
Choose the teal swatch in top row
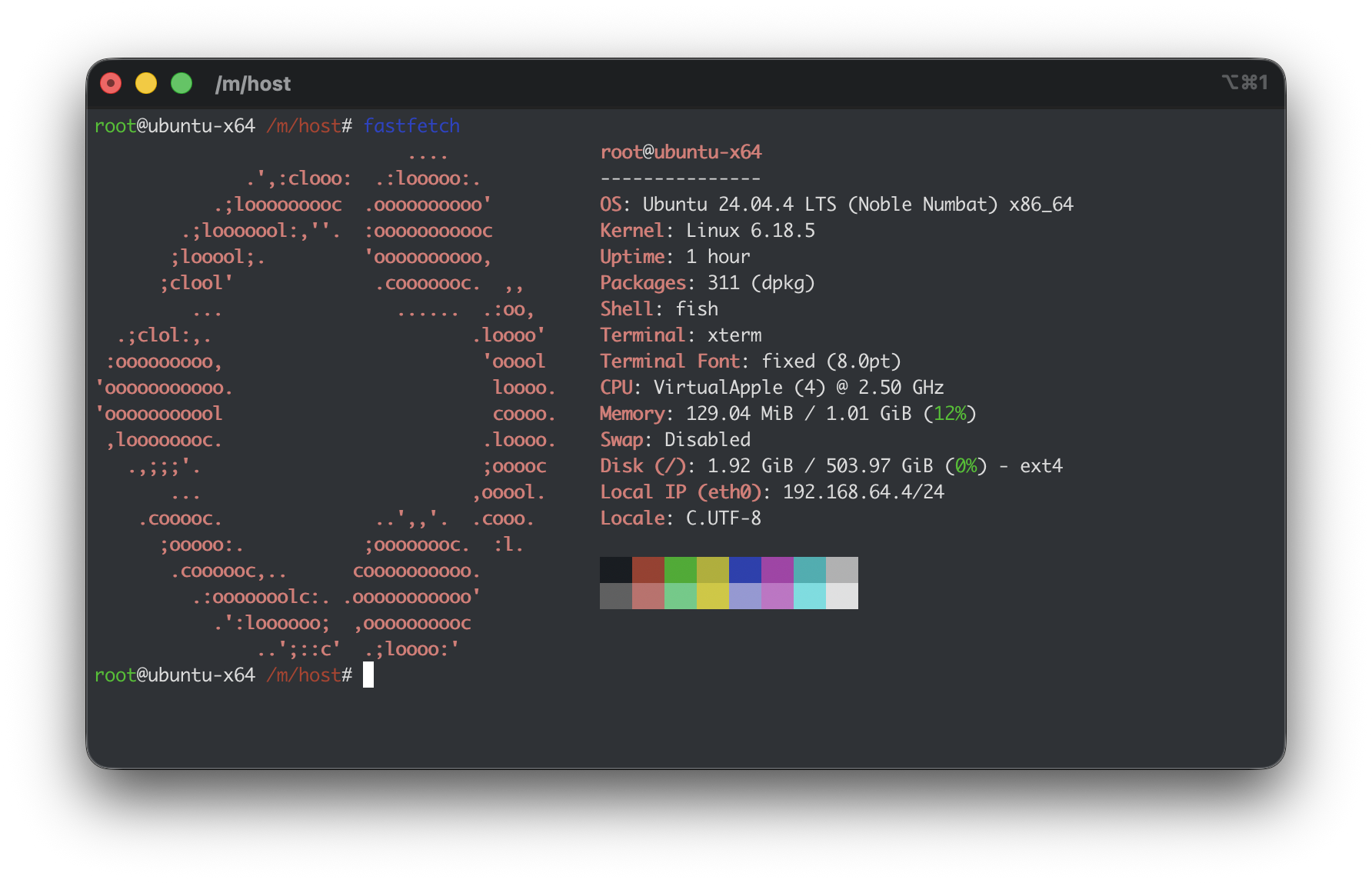tap(809, 570)
